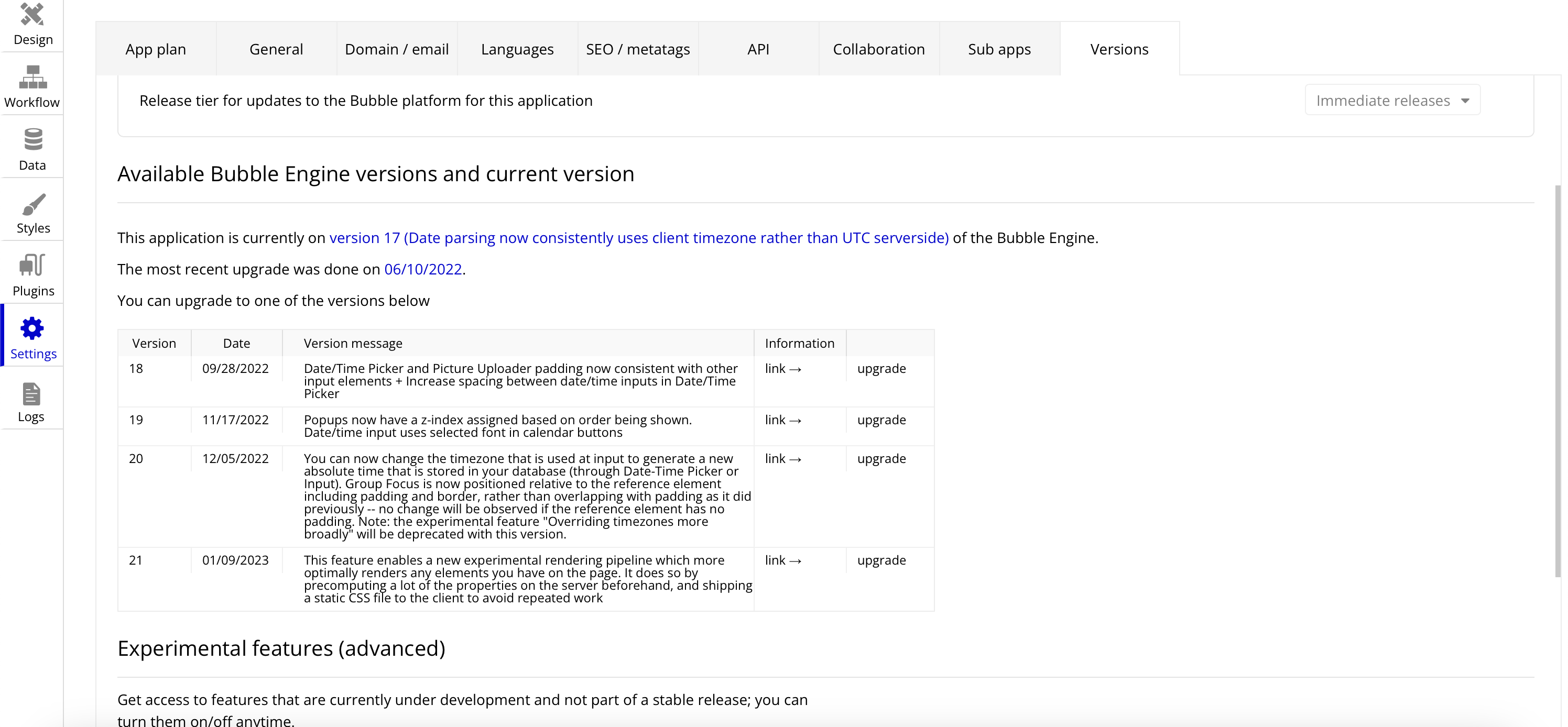Screen dimensions: 1568x727
Task: Select the Settings gear icon
Action: click(x=32, y=329)
